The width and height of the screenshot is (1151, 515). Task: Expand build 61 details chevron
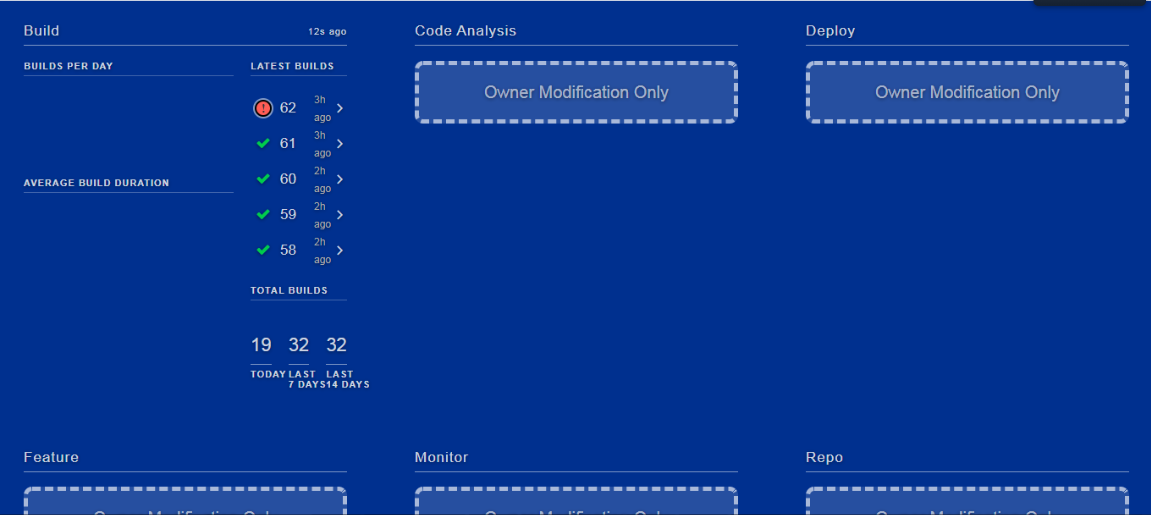click(x=340, y=144)
